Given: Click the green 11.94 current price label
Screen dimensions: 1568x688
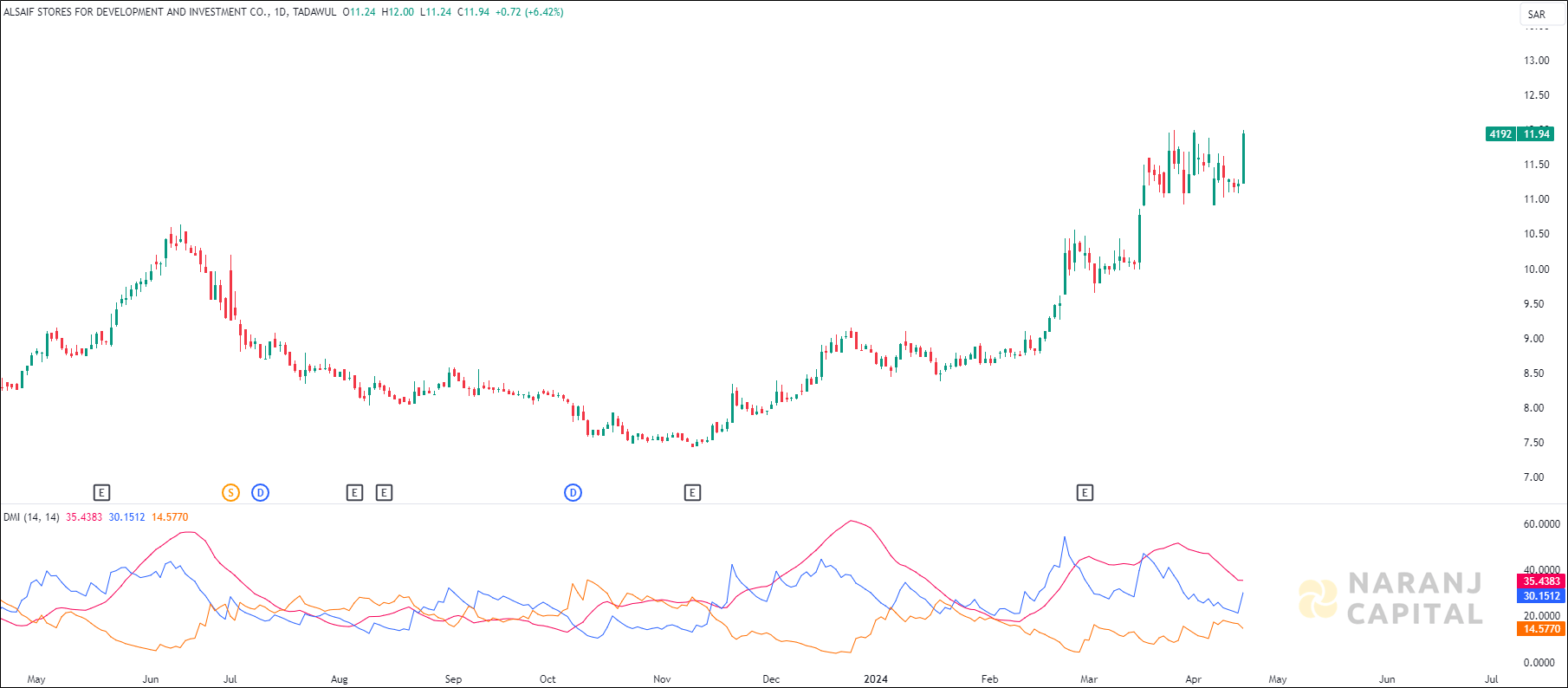Looking at the screenshot, I should pos(1537,134).
